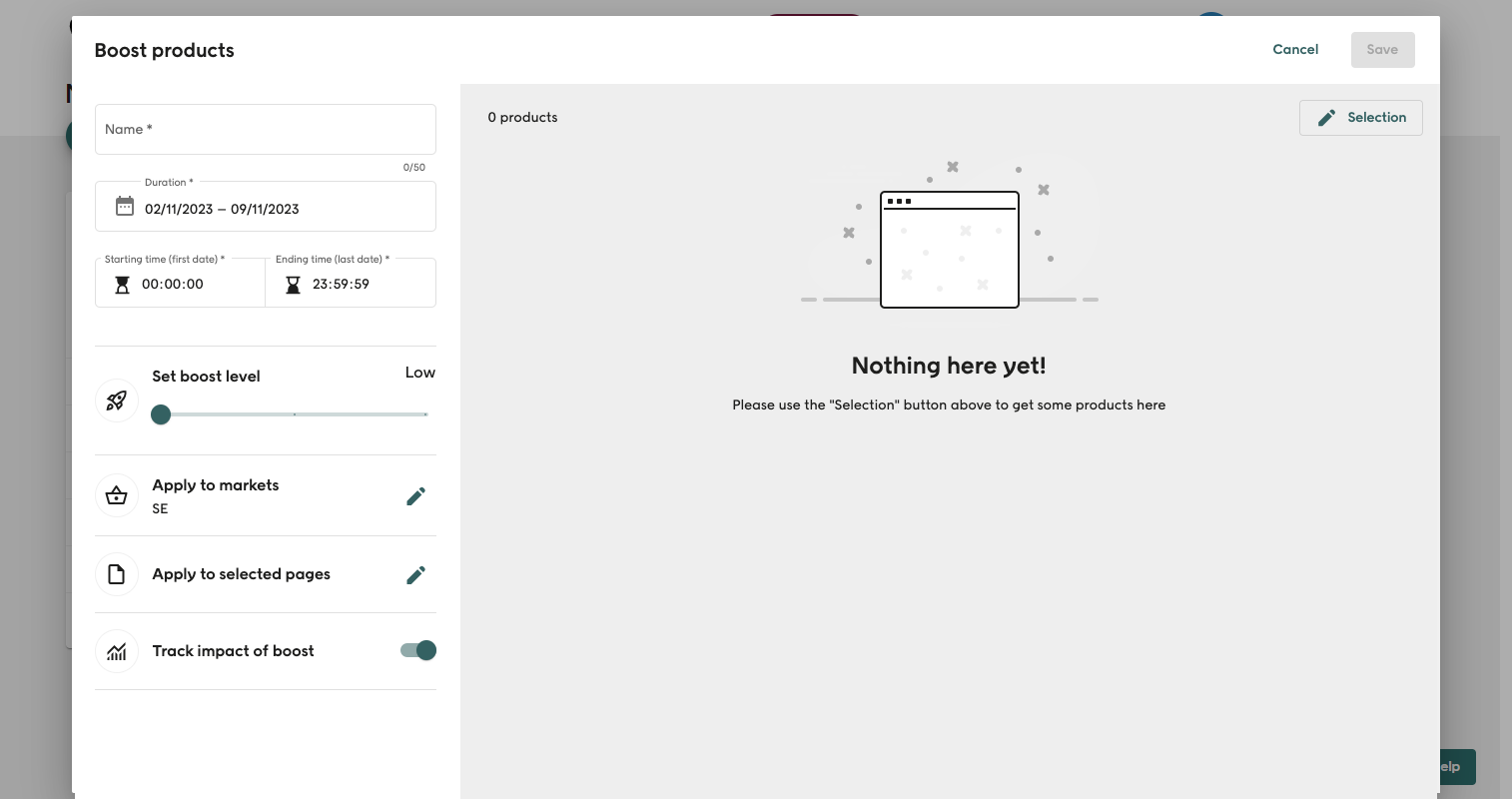Edit markets using the pencil icon
Screen dimensions: 1512x799
click(415, 496)
